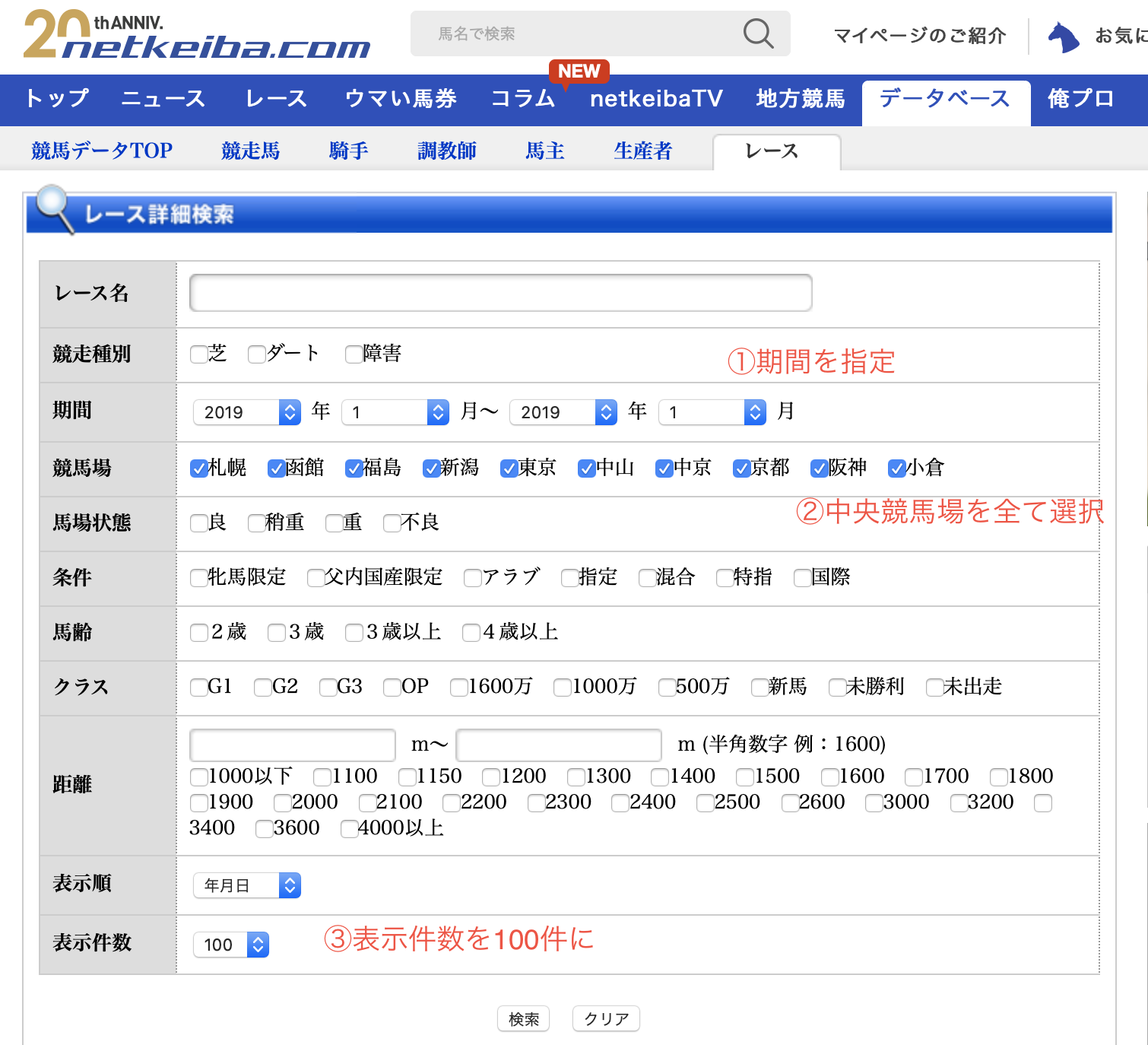Check the 1600 distance checkbox

point(830,777)
